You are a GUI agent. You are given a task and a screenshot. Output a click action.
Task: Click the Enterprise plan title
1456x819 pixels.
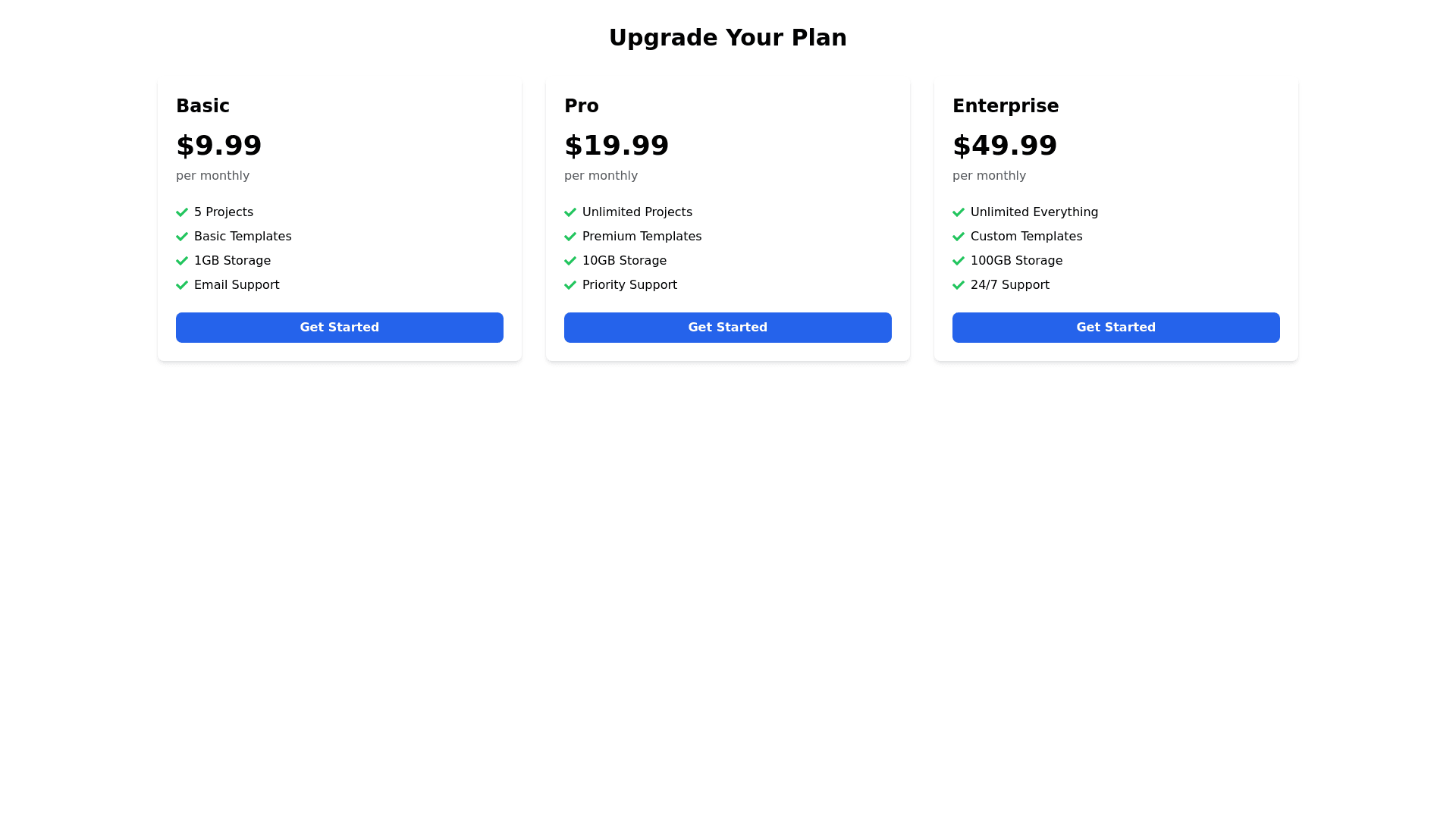pos(1005,106)
